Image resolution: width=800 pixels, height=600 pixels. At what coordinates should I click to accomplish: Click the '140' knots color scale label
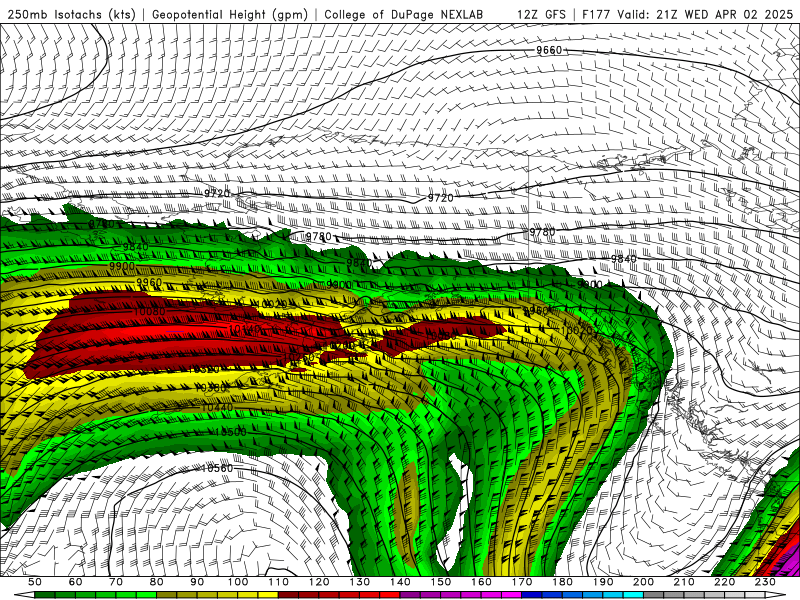pos(400,582)
